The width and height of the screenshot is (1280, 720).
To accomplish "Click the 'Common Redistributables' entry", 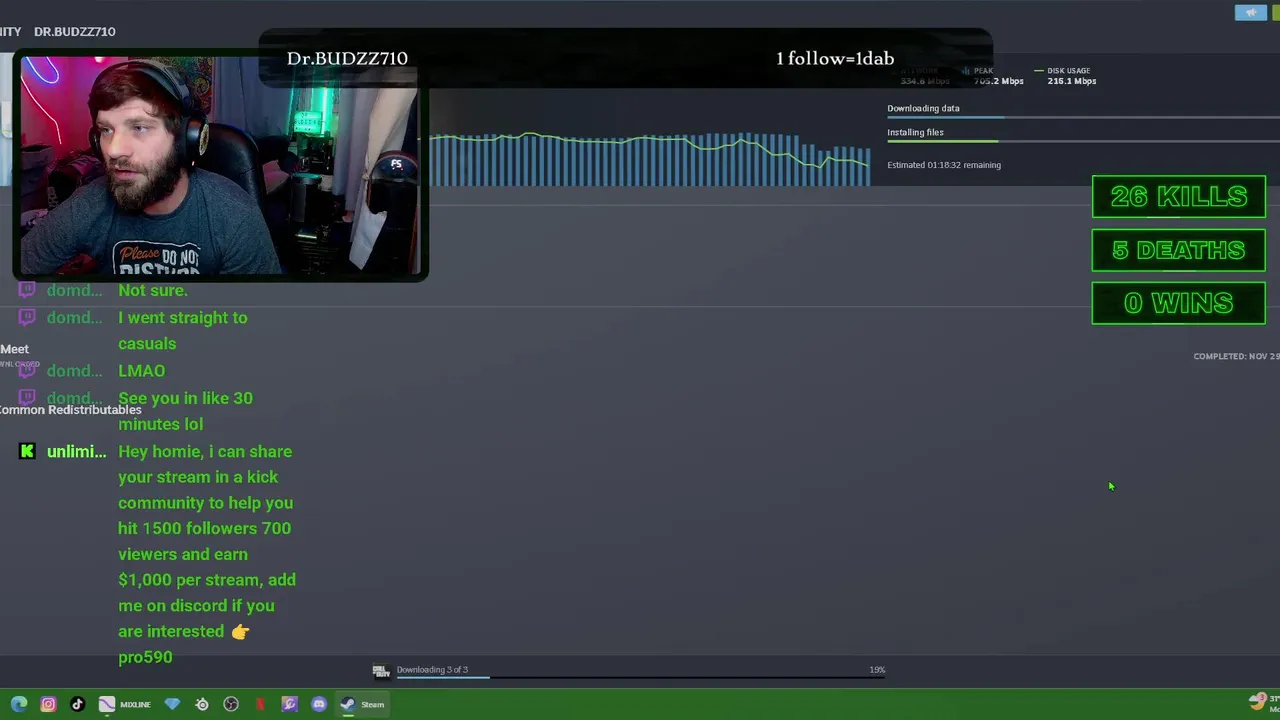I will [x=70, y=409].
